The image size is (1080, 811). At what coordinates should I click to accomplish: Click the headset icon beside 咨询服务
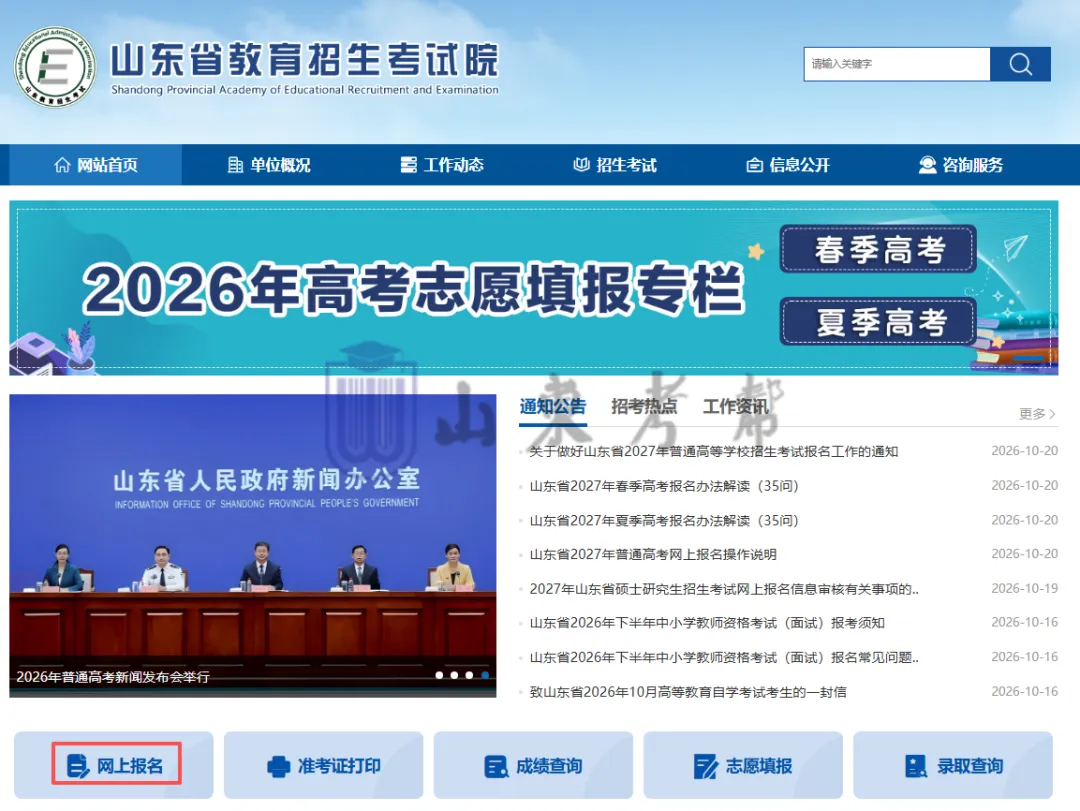(927, 165)
